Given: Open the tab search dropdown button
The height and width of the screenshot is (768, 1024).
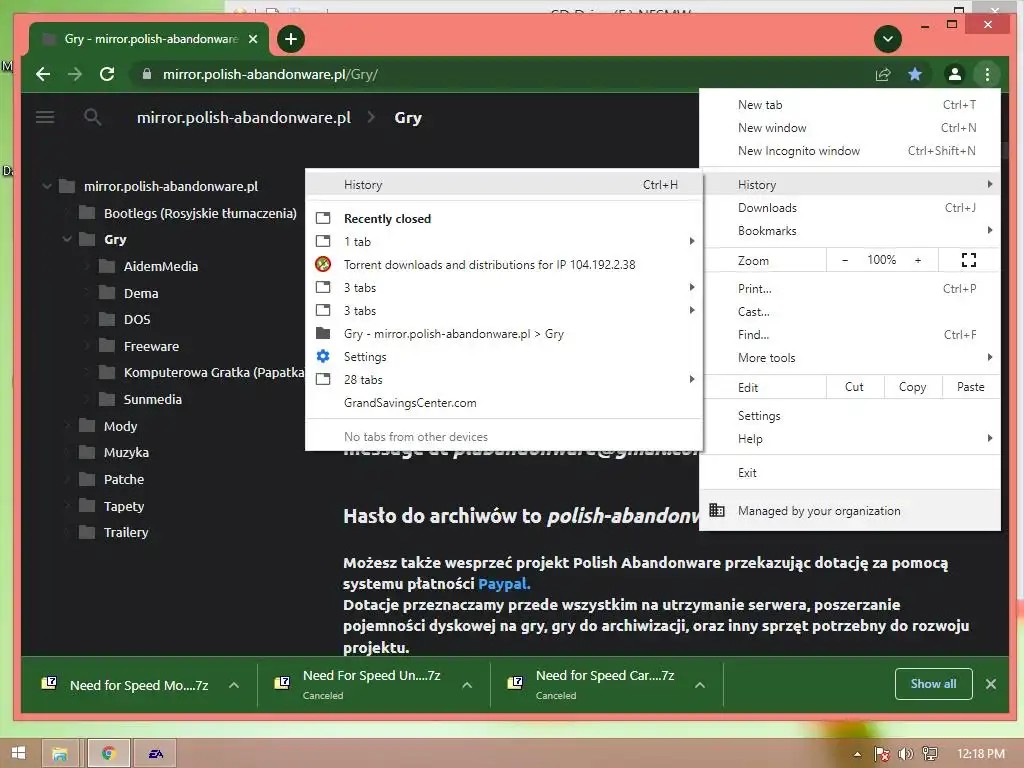Looking at the screenshot, I should click(x=888, y=39).
